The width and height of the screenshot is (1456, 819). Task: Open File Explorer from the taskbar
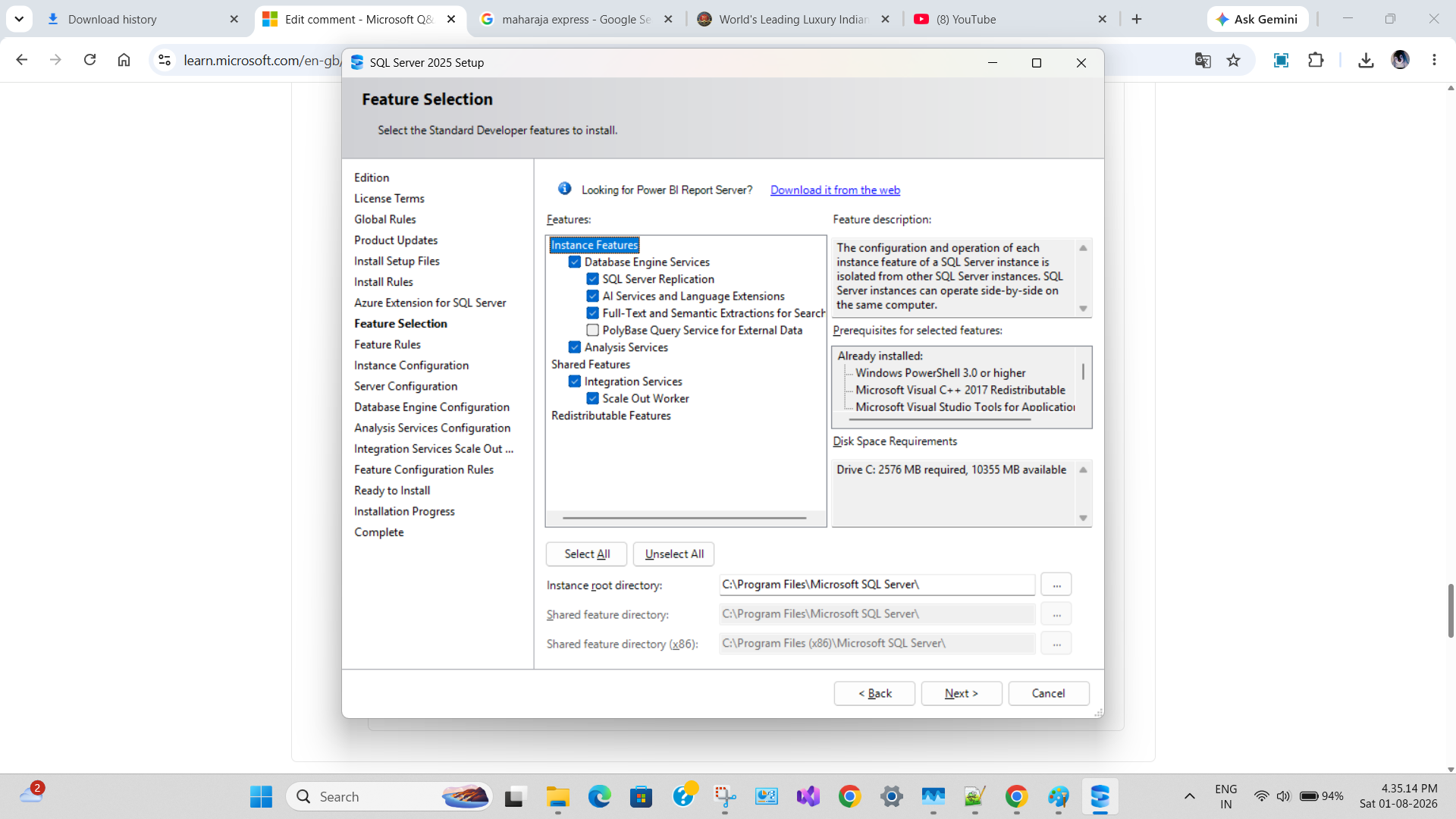557,797
